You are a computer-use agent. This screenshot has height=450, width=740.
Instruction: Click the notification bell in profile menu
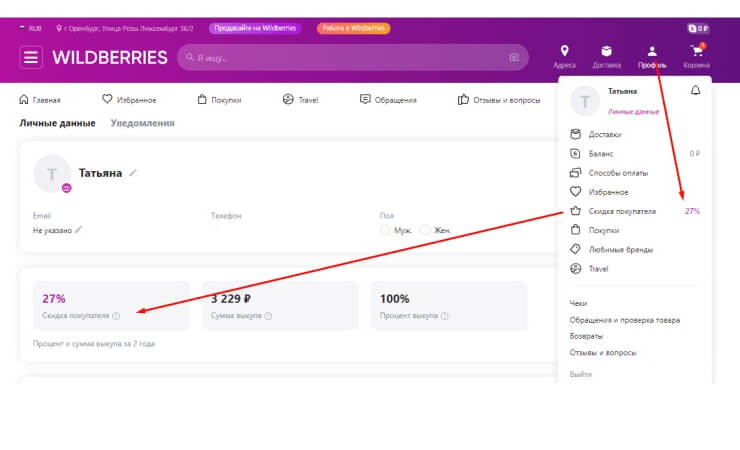(696, 91)
